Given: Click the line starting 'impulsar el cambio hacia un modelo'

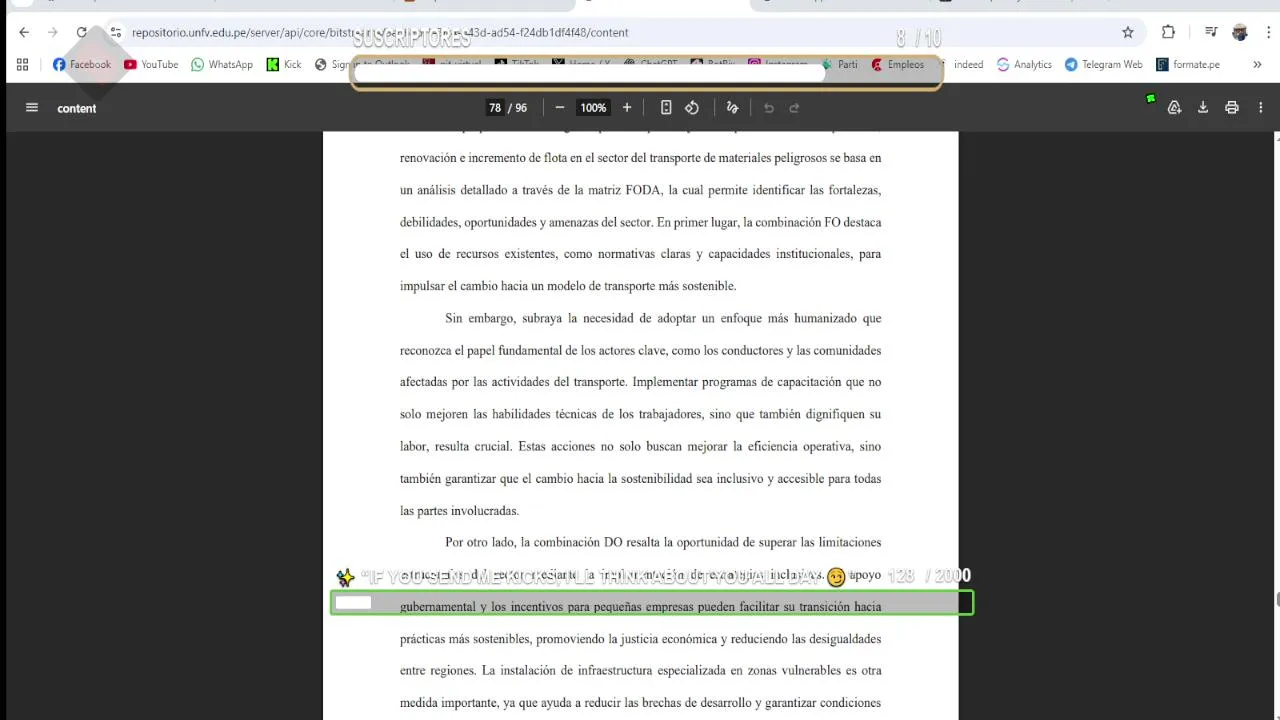Looking at the screenshot, I should point(568,286).
